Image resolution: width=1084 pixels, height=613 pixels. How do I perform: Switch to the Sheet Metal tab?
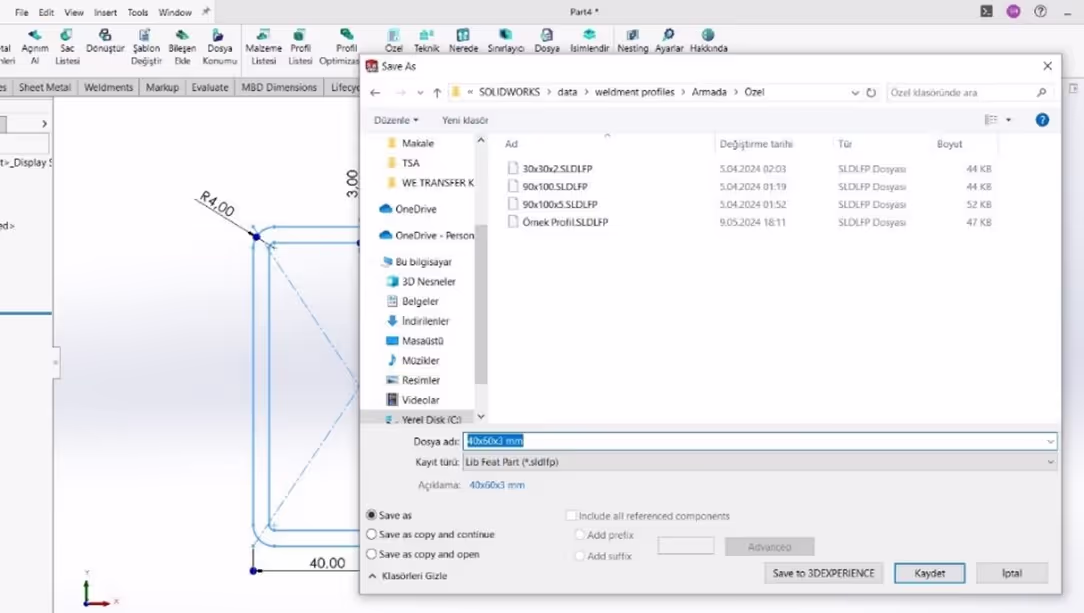pyautogui.click(x=45, y=87)
